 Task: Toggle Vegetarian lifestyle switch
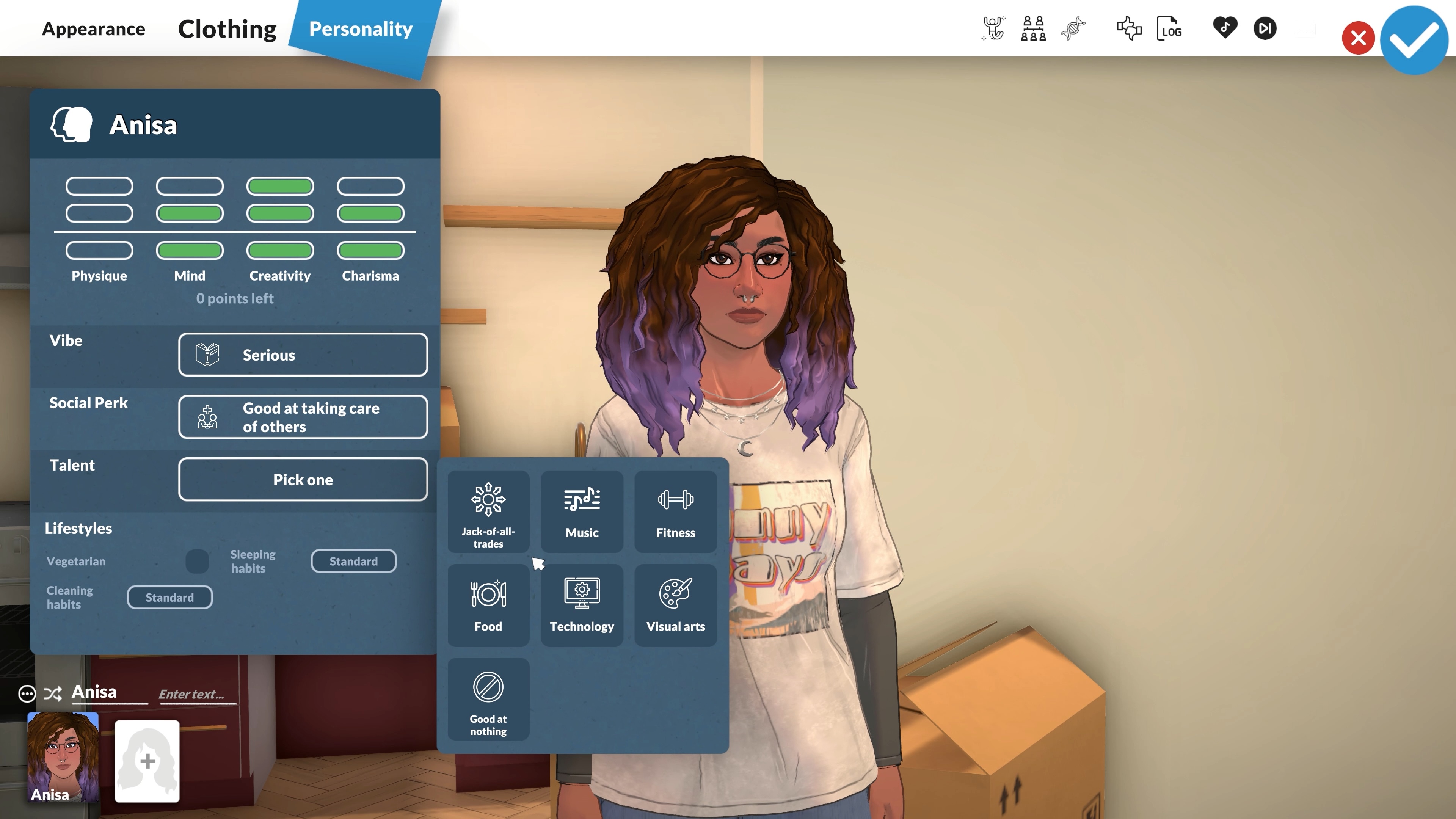click(197, 561)
